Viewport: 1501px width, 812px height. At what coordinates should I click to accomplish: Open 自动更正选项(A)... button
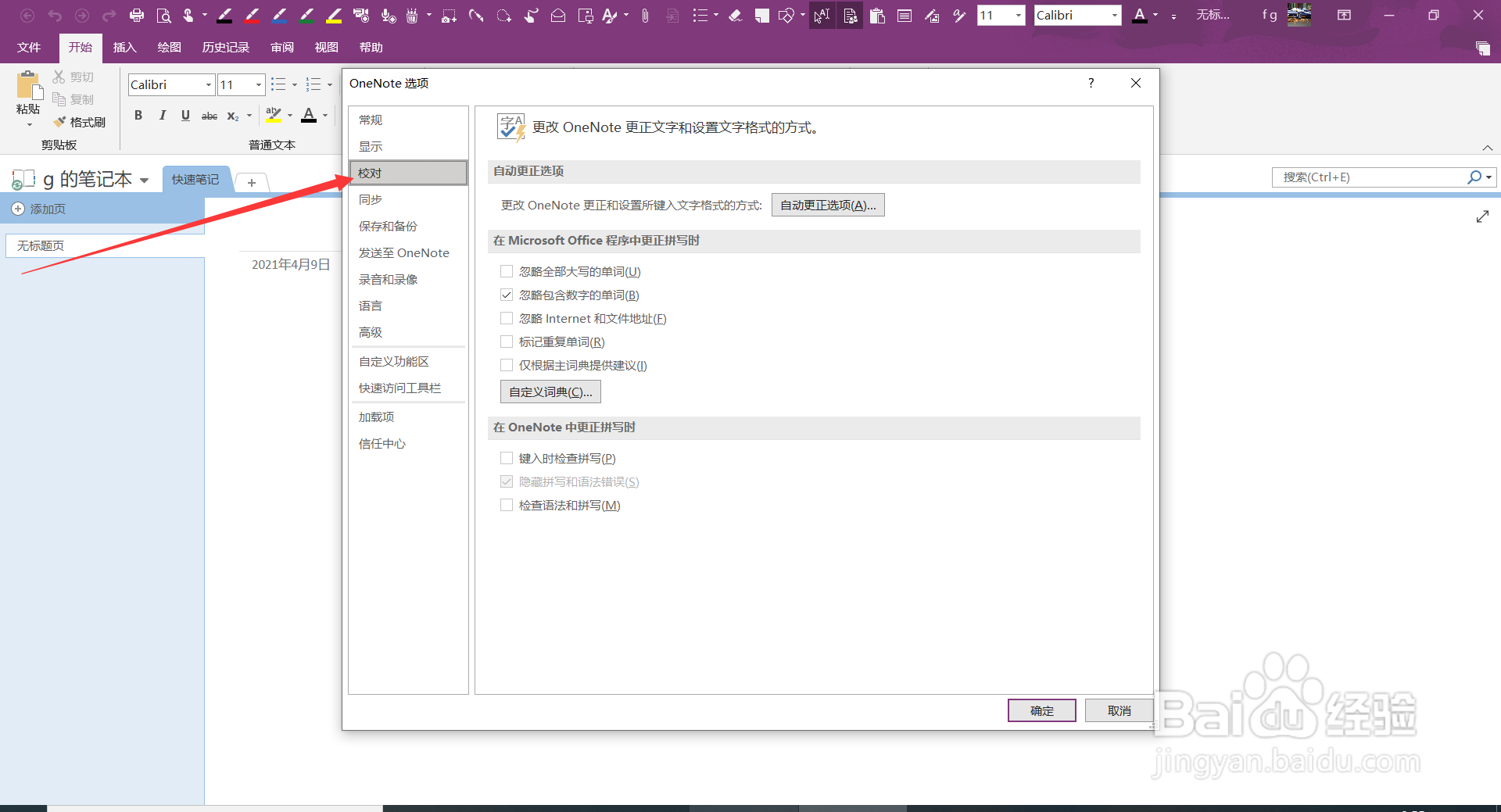coord(828,205)
